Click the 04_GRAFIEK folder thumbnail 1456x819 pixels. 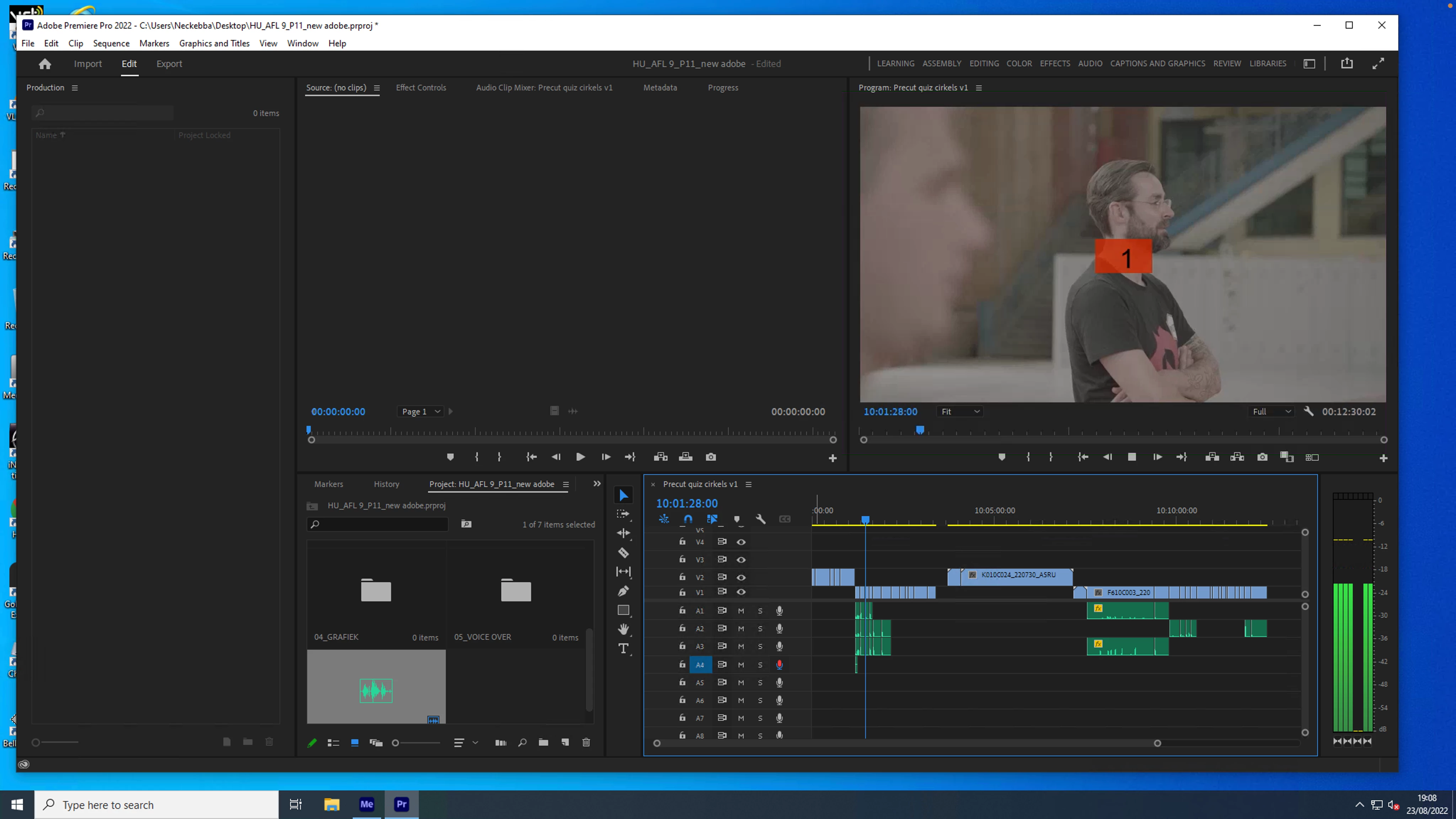point(376,591)
